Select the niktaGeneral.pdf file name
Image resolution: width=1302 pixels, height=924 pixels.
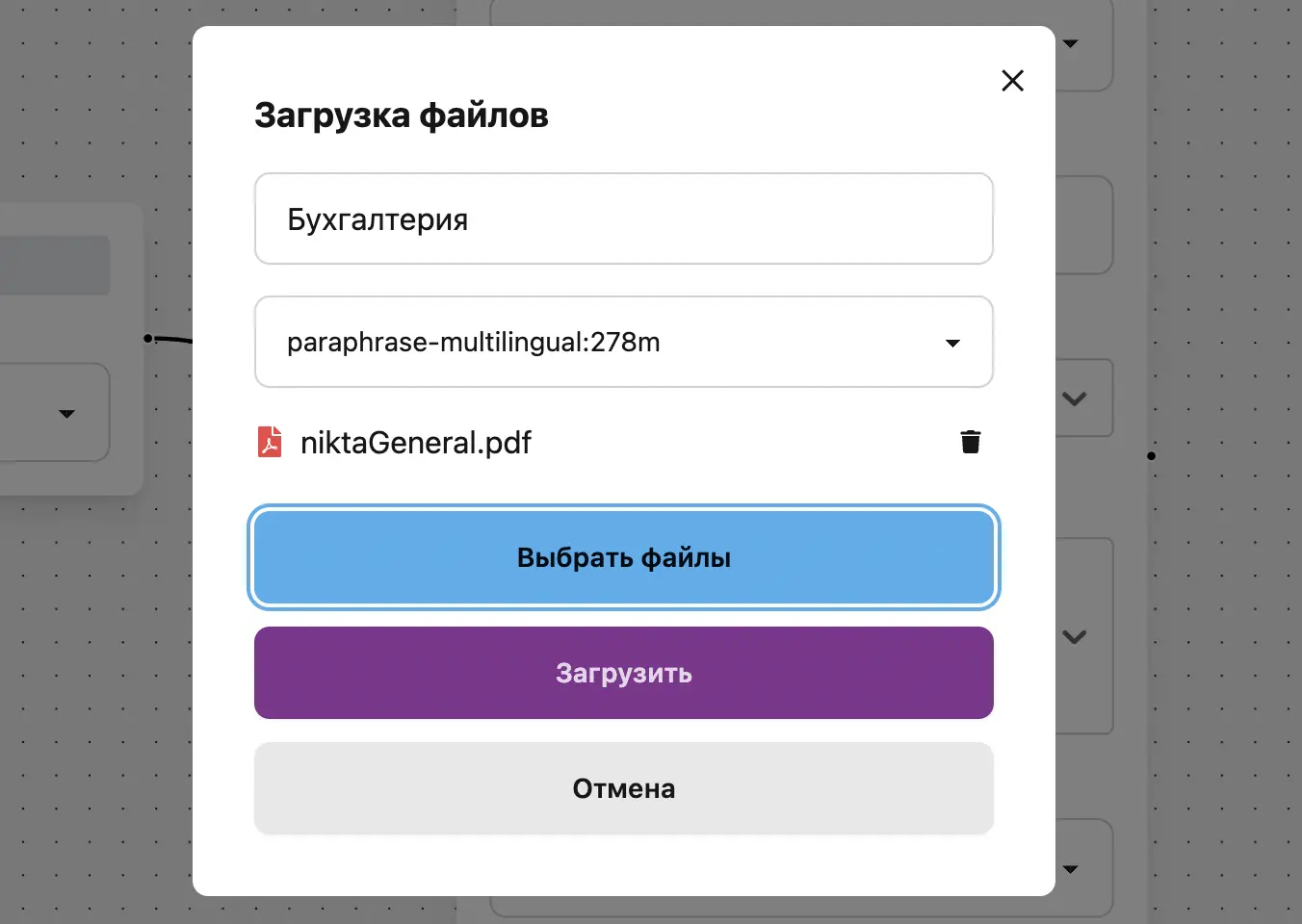click(416, 443)
